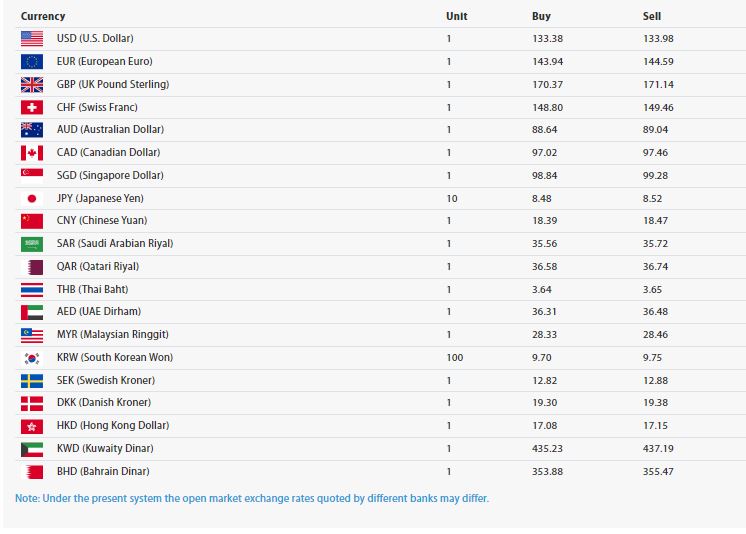Click the Japanese flag icon
Image resolution: width=746 pixels, height=534 pixels.
32,198
